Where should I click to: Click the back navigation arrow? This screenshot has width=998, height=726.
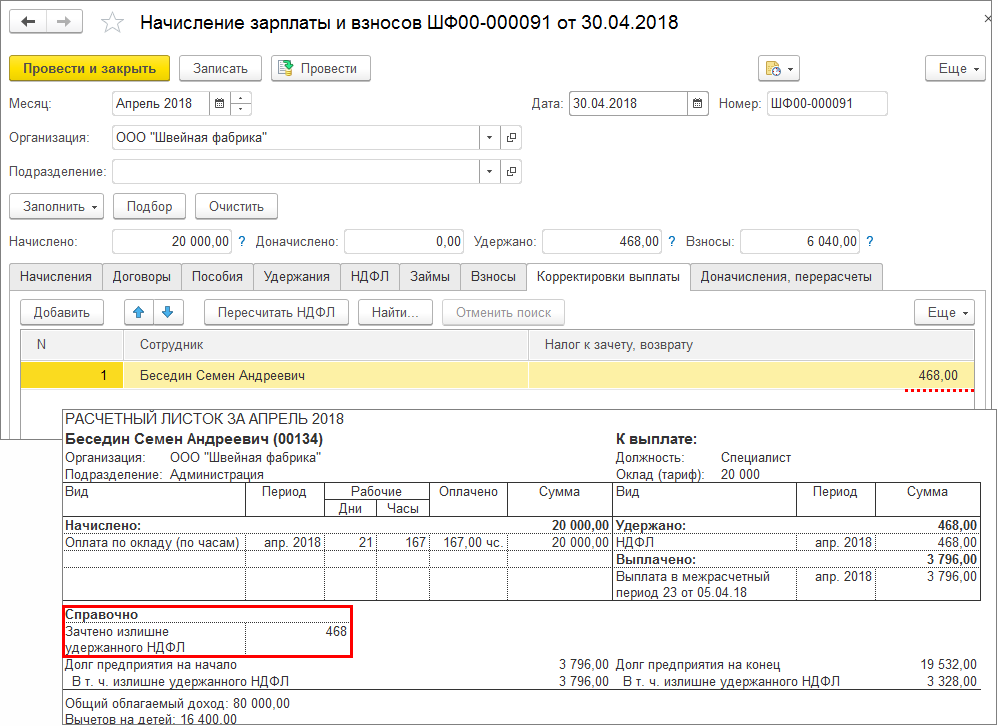coord(29,22)
